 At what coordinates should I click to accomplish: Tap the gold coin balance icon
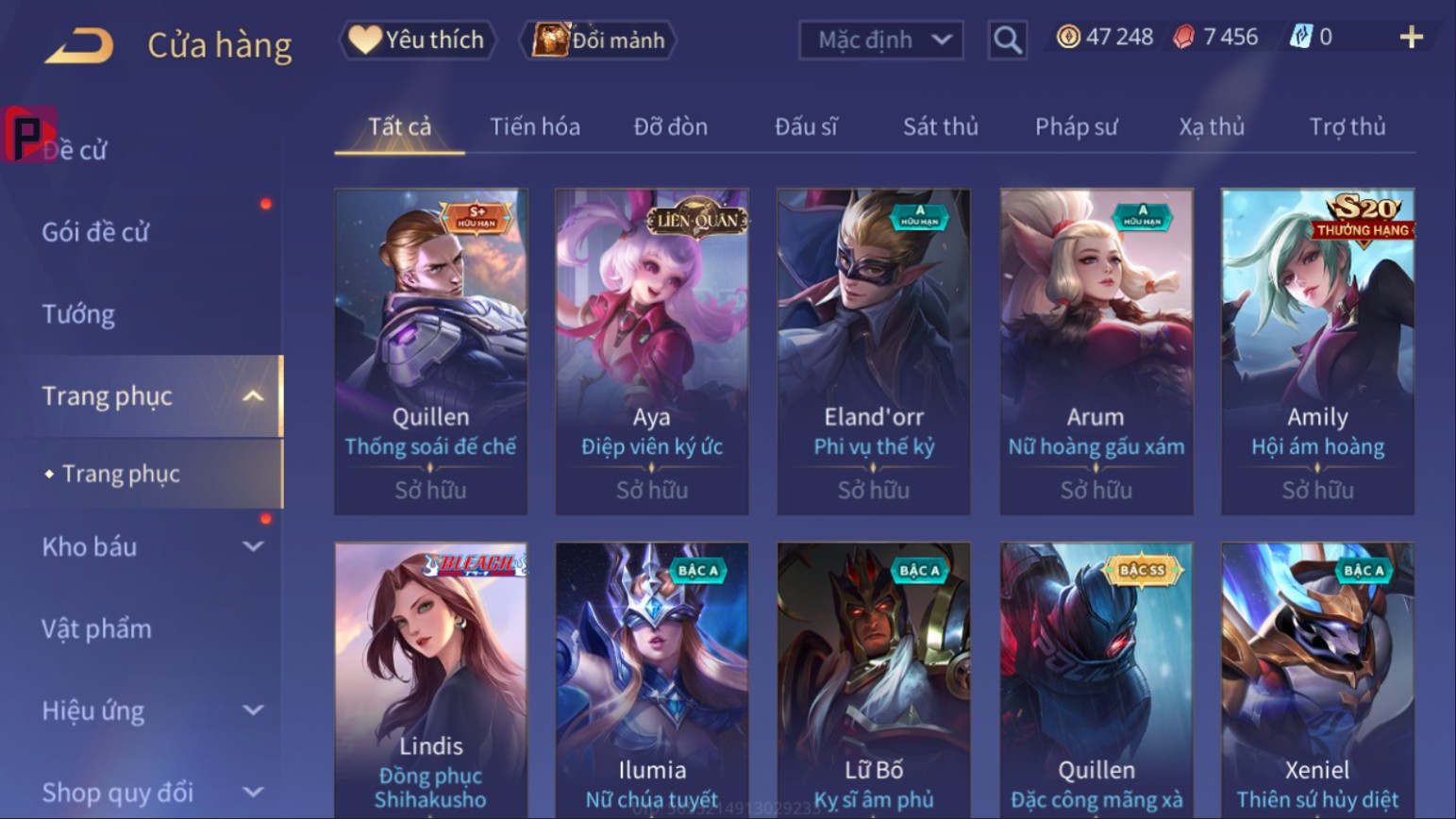click(1068, 37)
